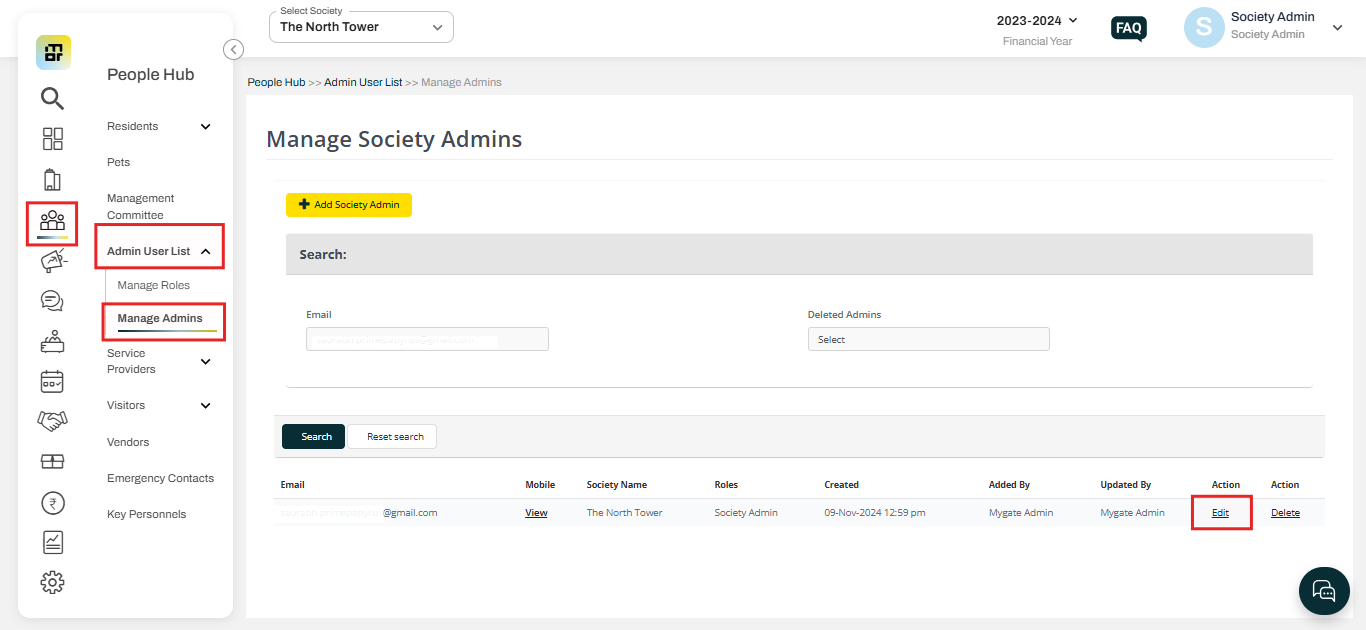Screen dimensions: 1366x630
Task: Open Key Personnels menu item
Action: [147, 514]
